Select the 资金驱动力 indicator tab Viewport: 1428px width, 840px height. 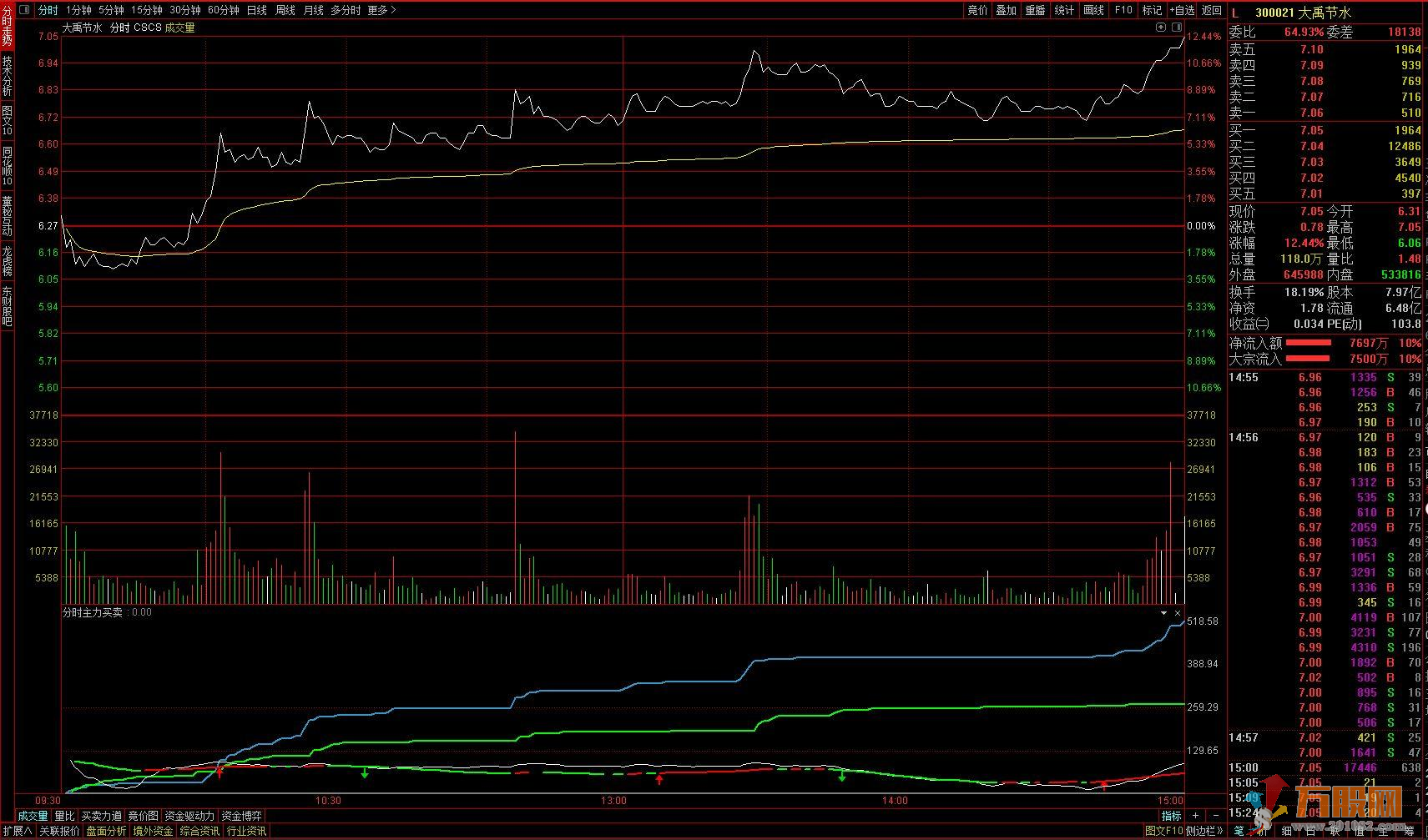[x=189, y=816]
